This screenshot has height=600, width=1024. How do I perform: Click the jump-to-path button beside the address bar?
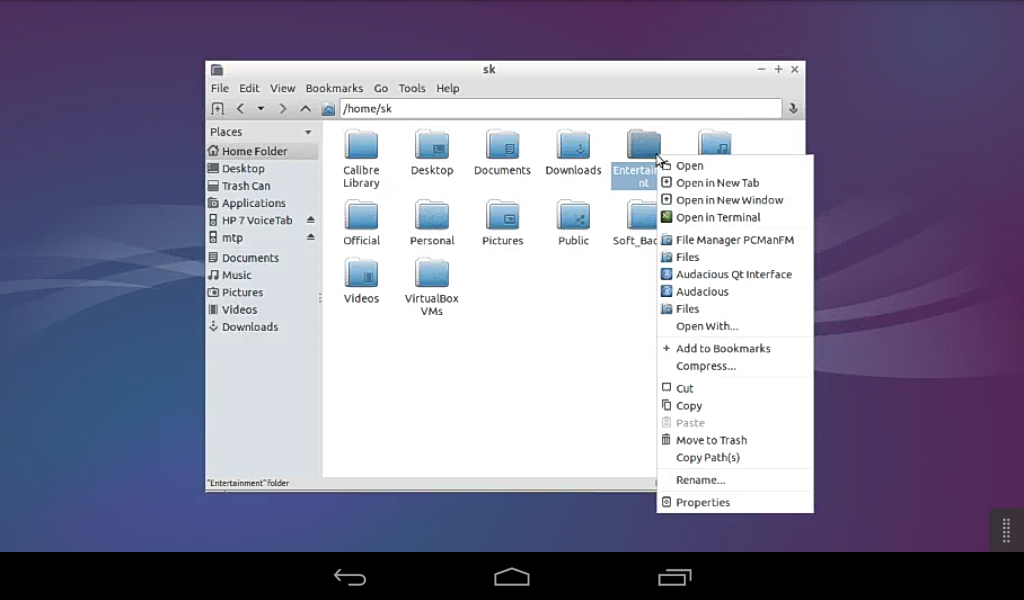click(x=793, y=108)
